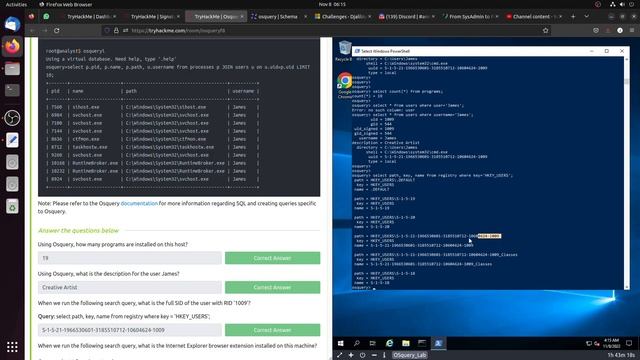Open Windows taskbar search icon
Screen dimensions: 640x360
[356, 343]
